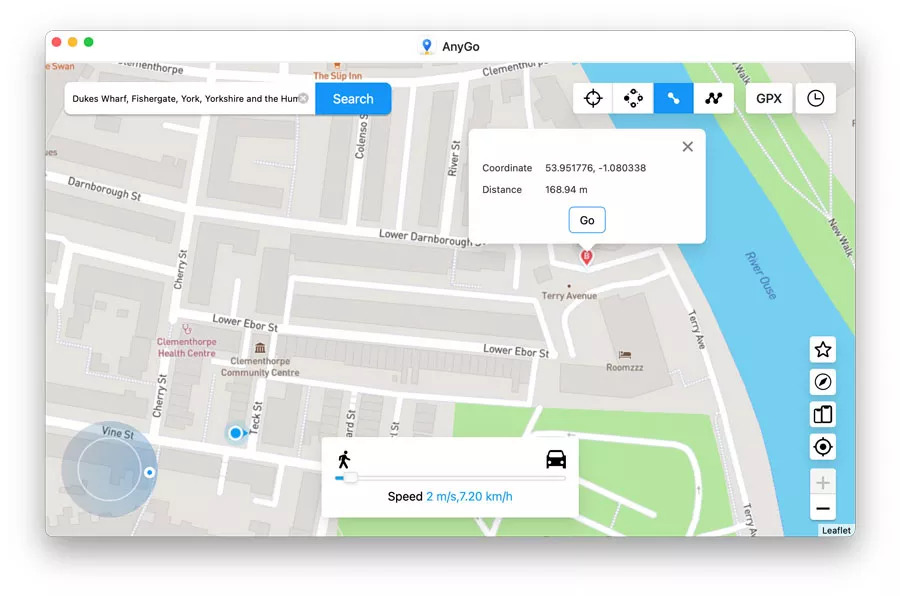Viewport: 900px width, 596px height.
Task: Click the AnyGo title bar icon
Action: point(426,47)
